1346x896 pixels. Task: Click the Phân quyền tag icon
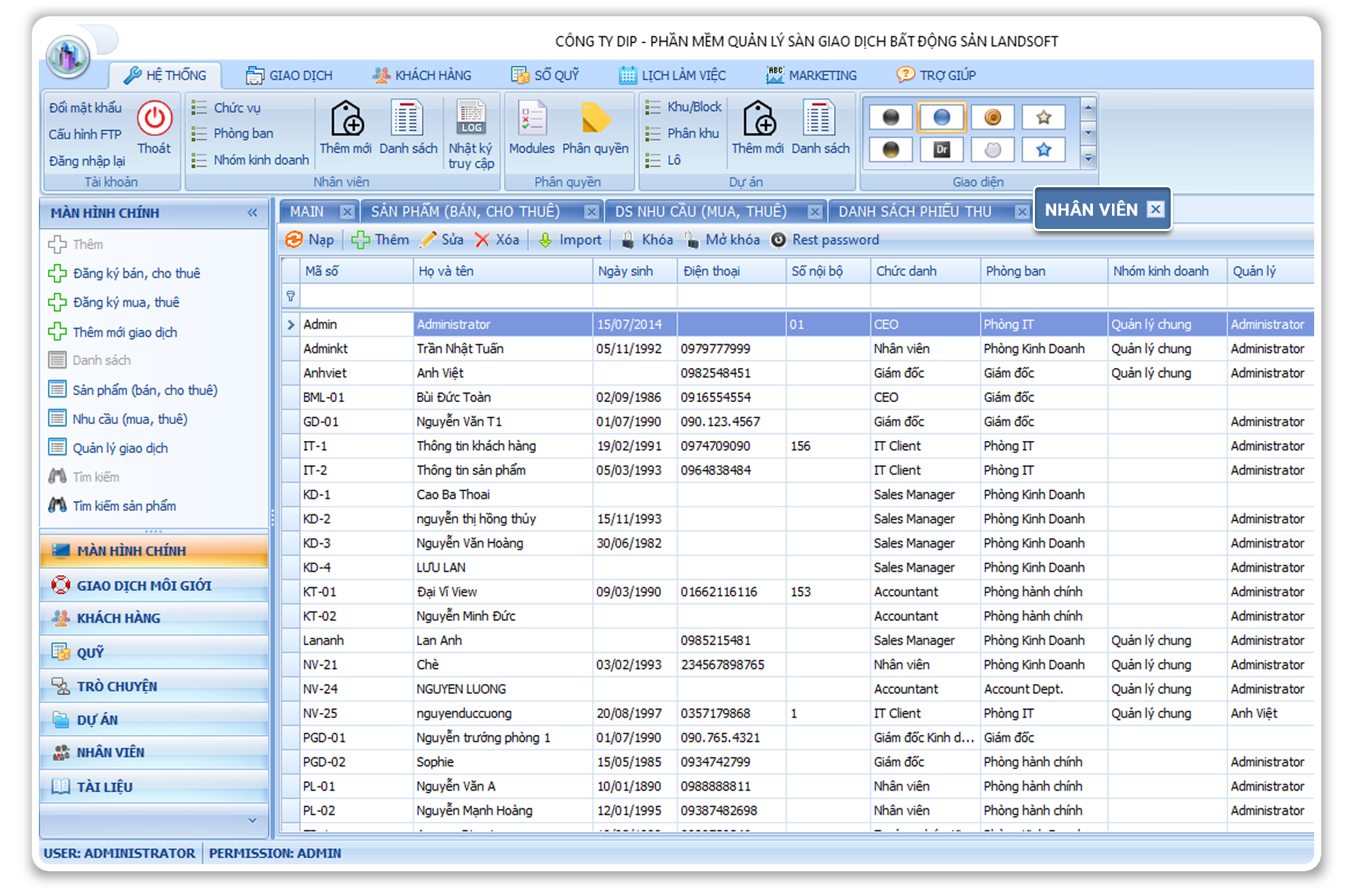[x=595, y=119]
